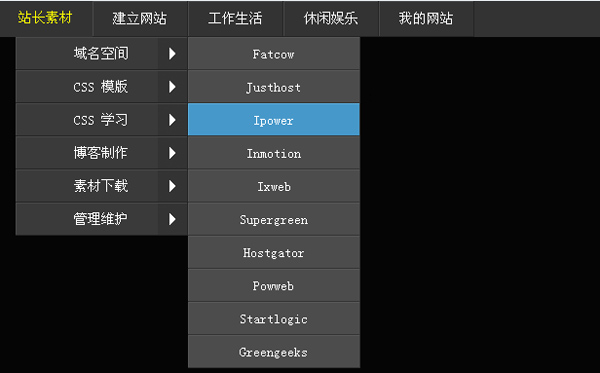The height and width of the screenshot is (373, 600).
Task: Open the Startlogic submenu item
Action: pyautogui.click(x=274, y=319)
